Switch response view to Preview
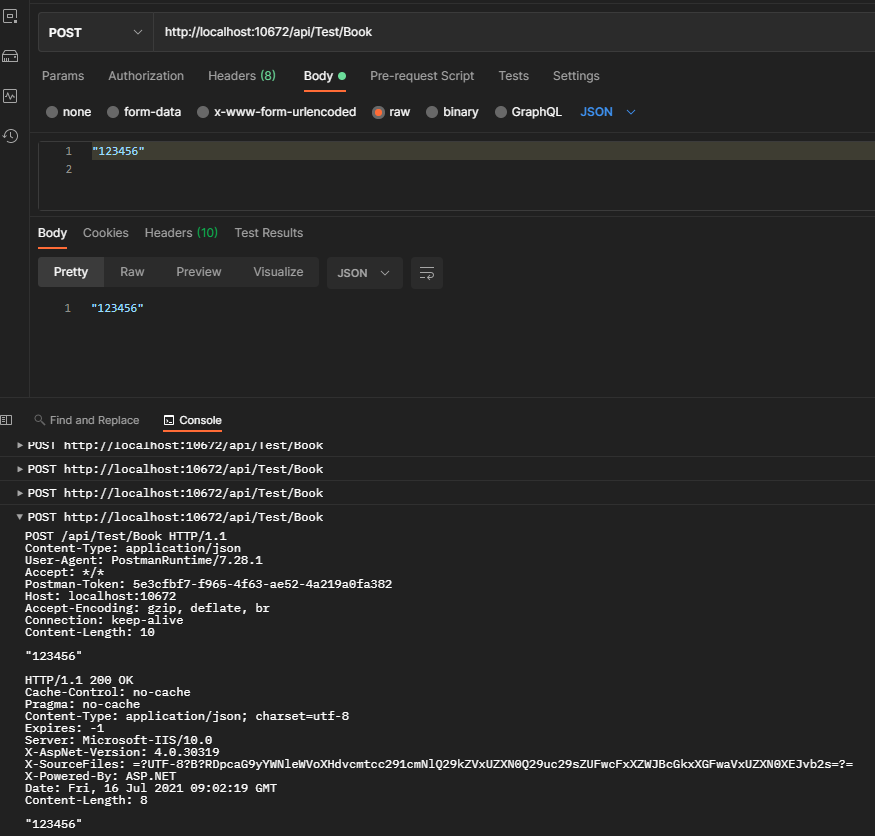This screenshot has width=875, height=836. pos(199,272)
